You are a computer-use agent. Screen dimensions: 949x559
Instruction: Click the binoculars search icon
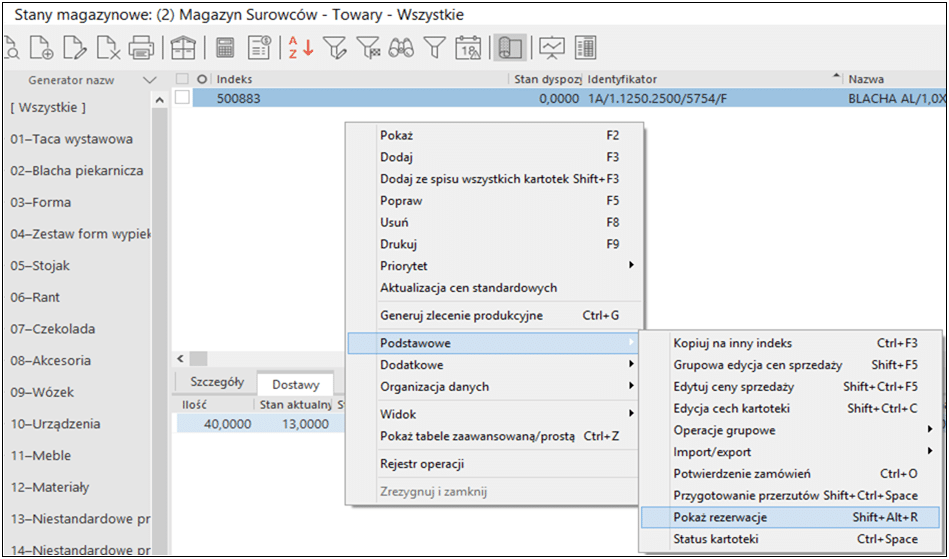401,47
